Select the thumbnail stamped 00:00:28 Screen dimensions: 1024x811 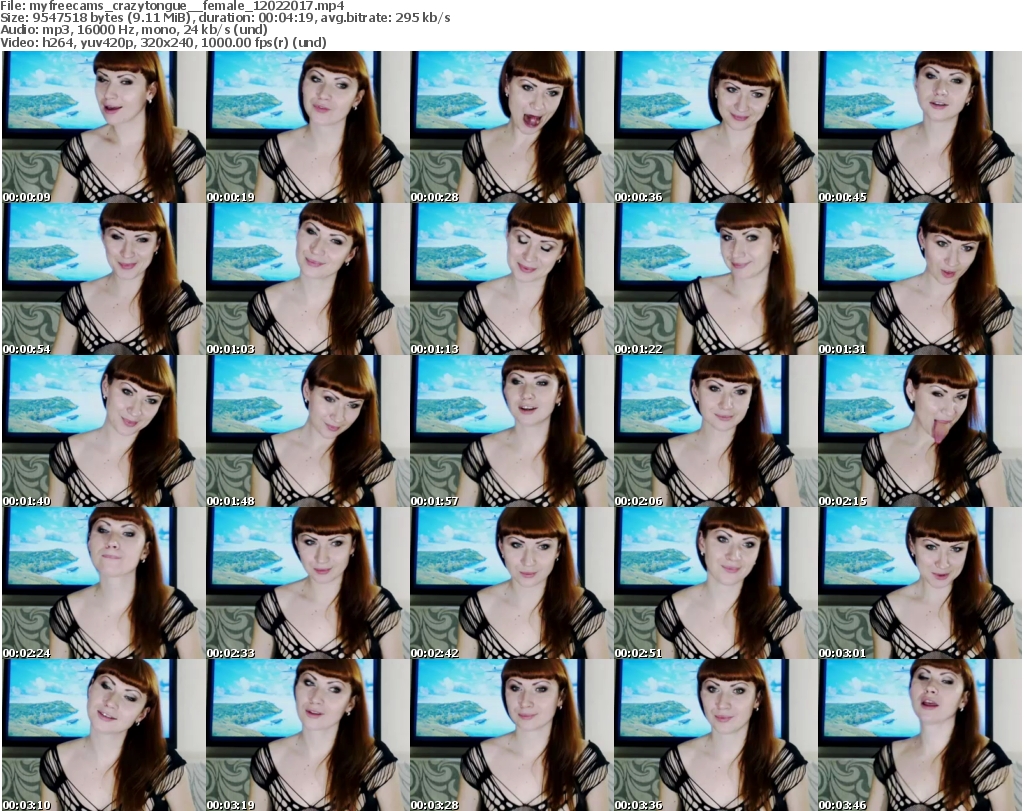point(511,127)
